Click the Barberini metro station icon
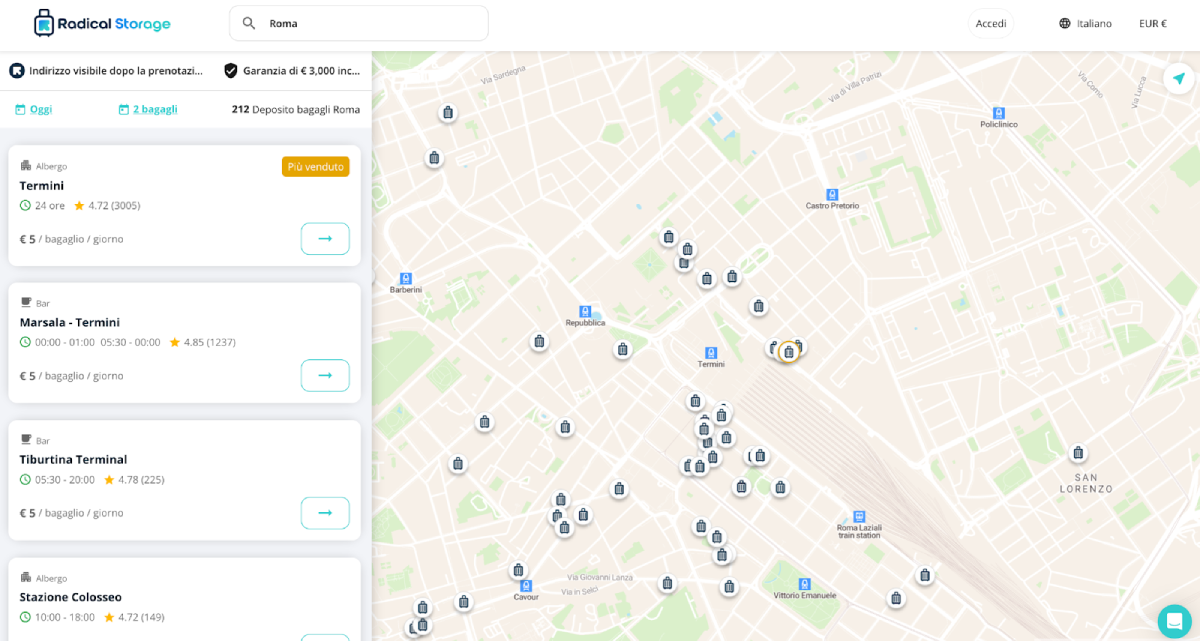 [x=406, y=278]
